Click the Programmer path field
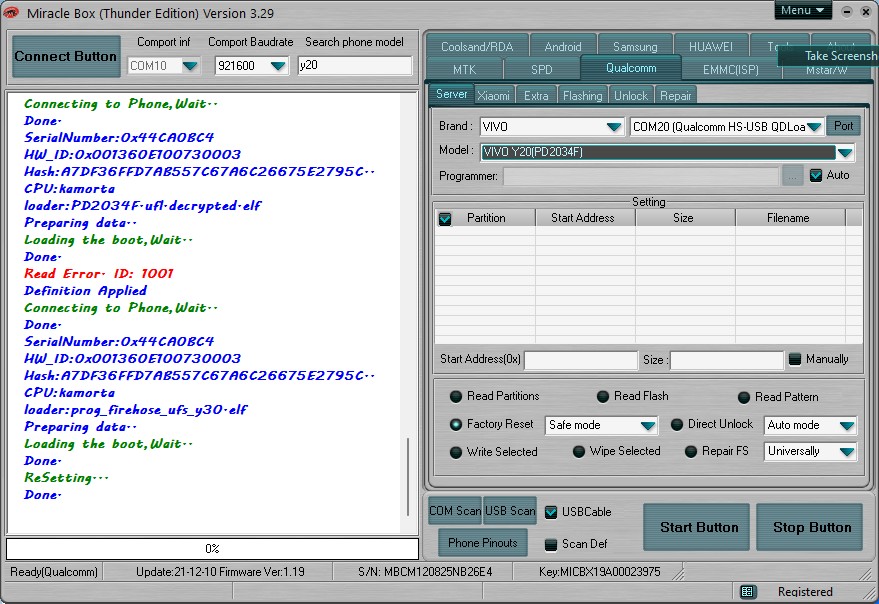Viewport: 879px width, 604px height. (641, 176)
